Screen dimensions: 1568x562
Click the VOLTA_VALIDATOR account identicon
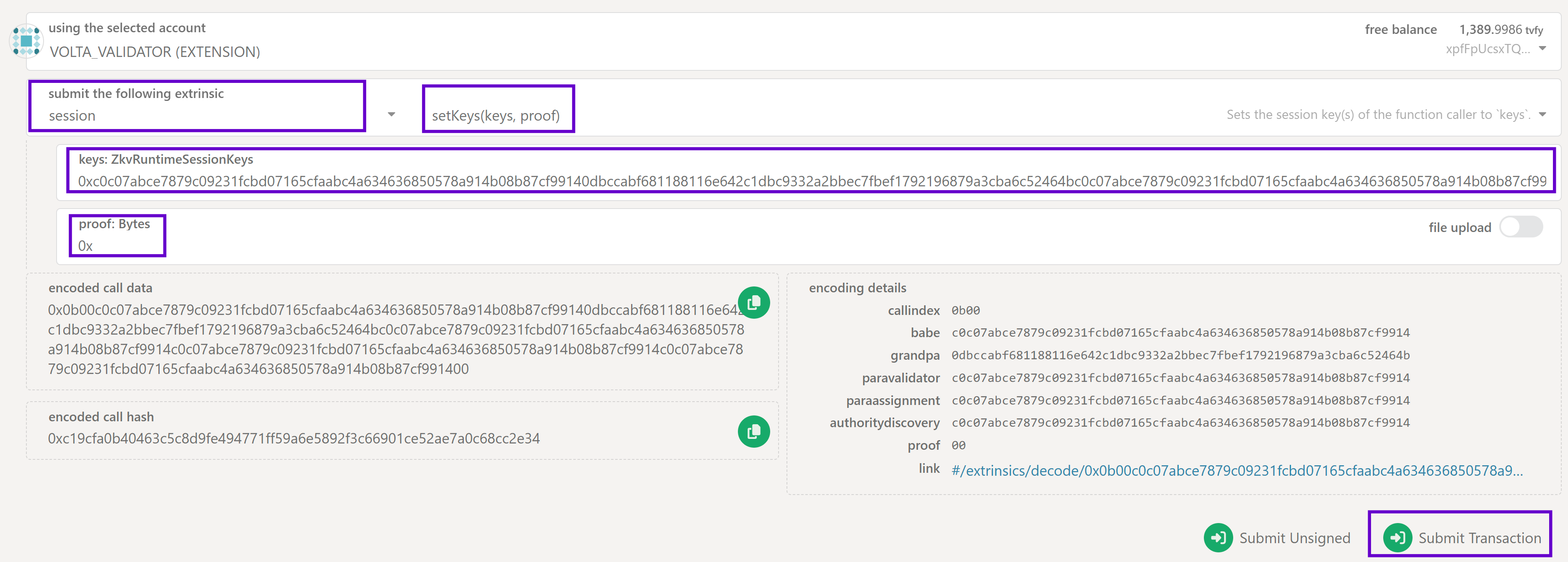[26, 41]
